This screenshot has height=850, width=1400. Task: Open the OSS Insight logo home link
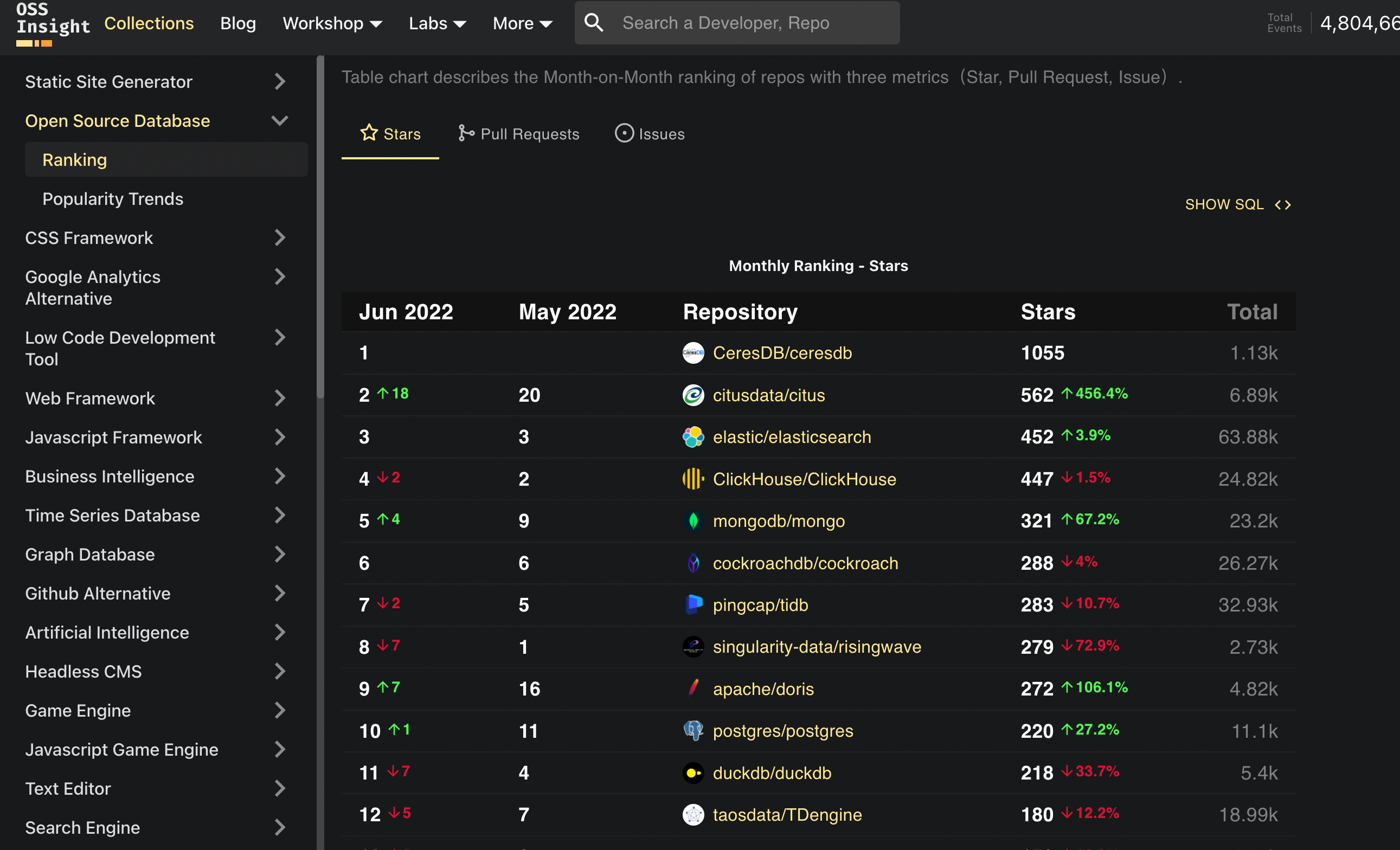[x=53, y=24]
